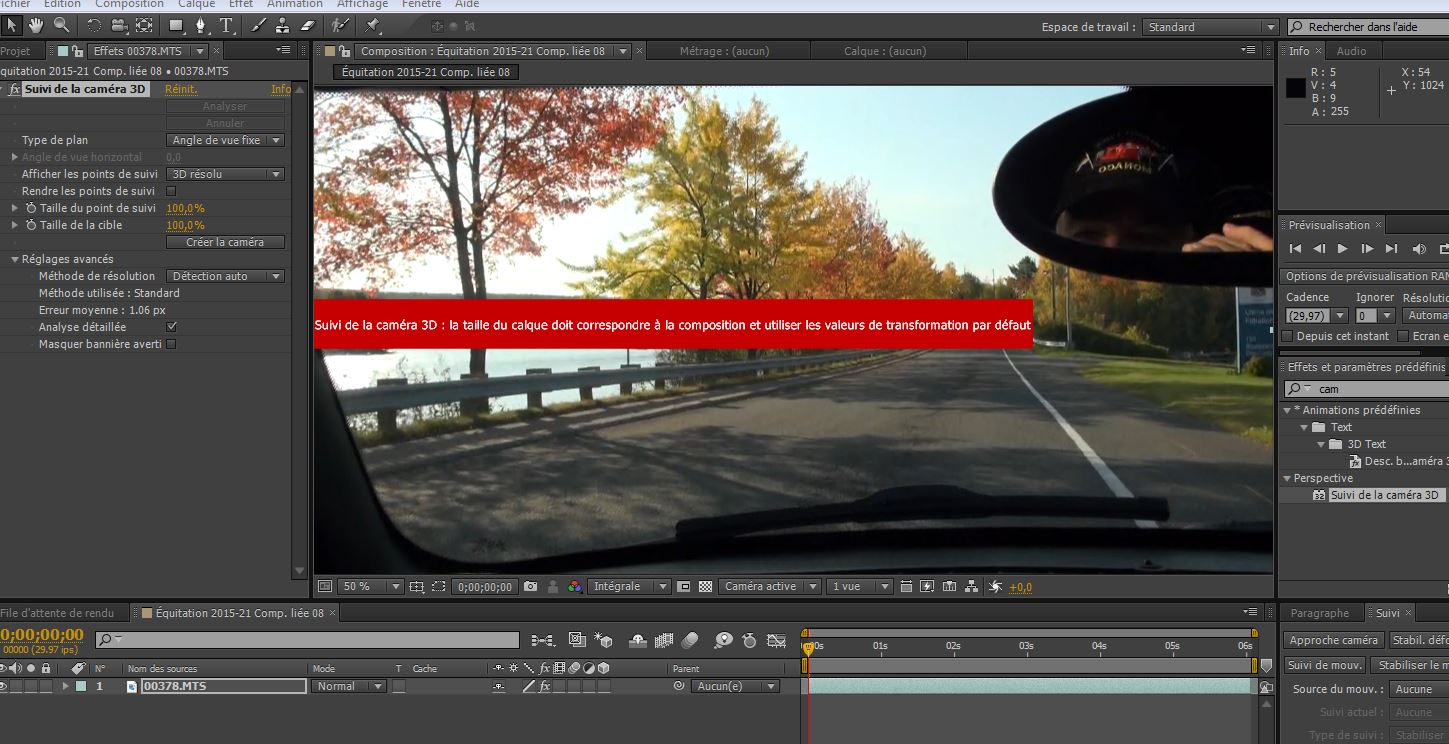Toggle the transparency grid icon
The width and height of the screenshot is (1449, 744).
[705, 587]
